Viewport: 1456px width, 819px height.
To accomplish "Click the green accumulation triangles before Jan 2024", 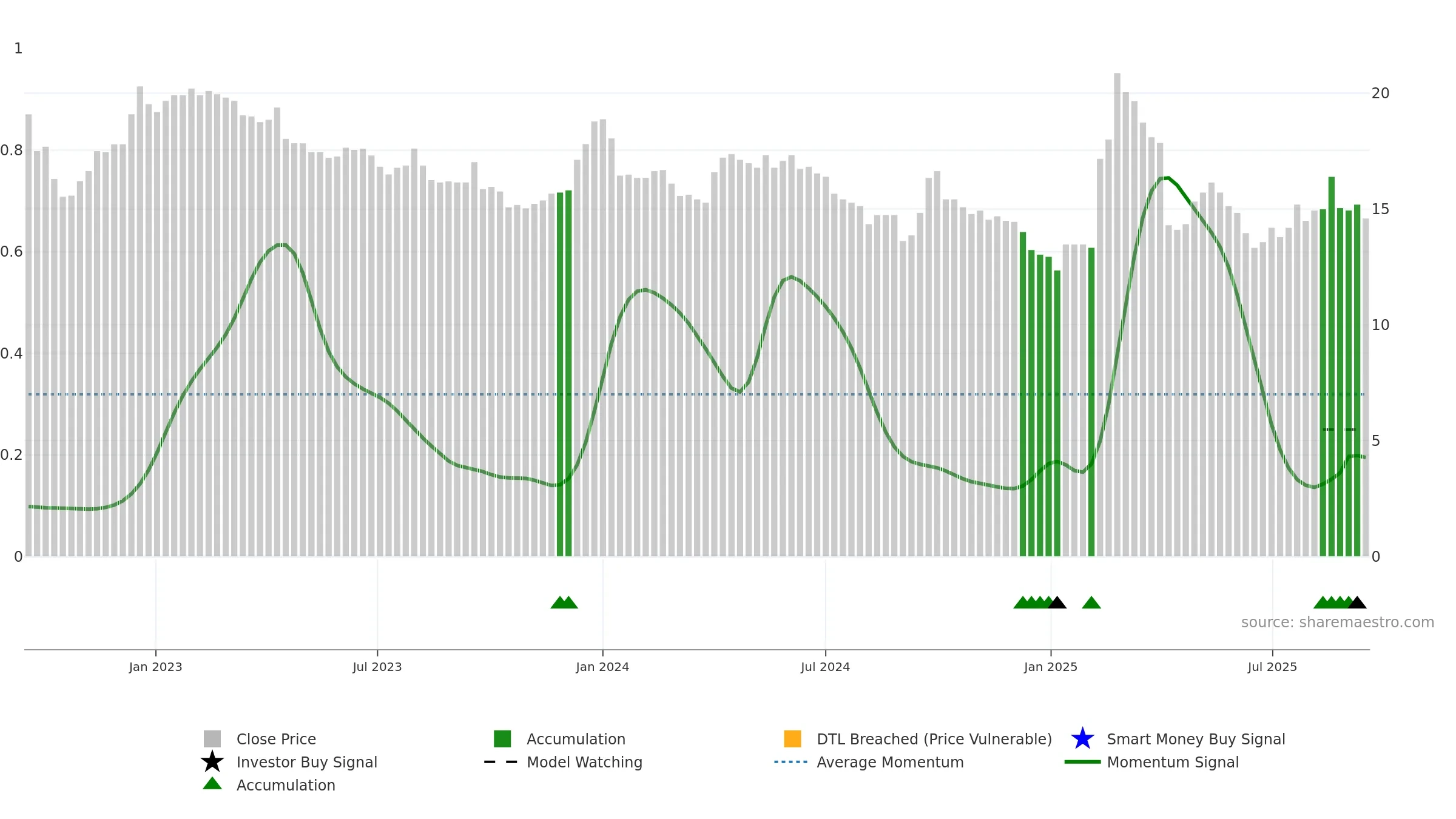I will coord(564,602).
